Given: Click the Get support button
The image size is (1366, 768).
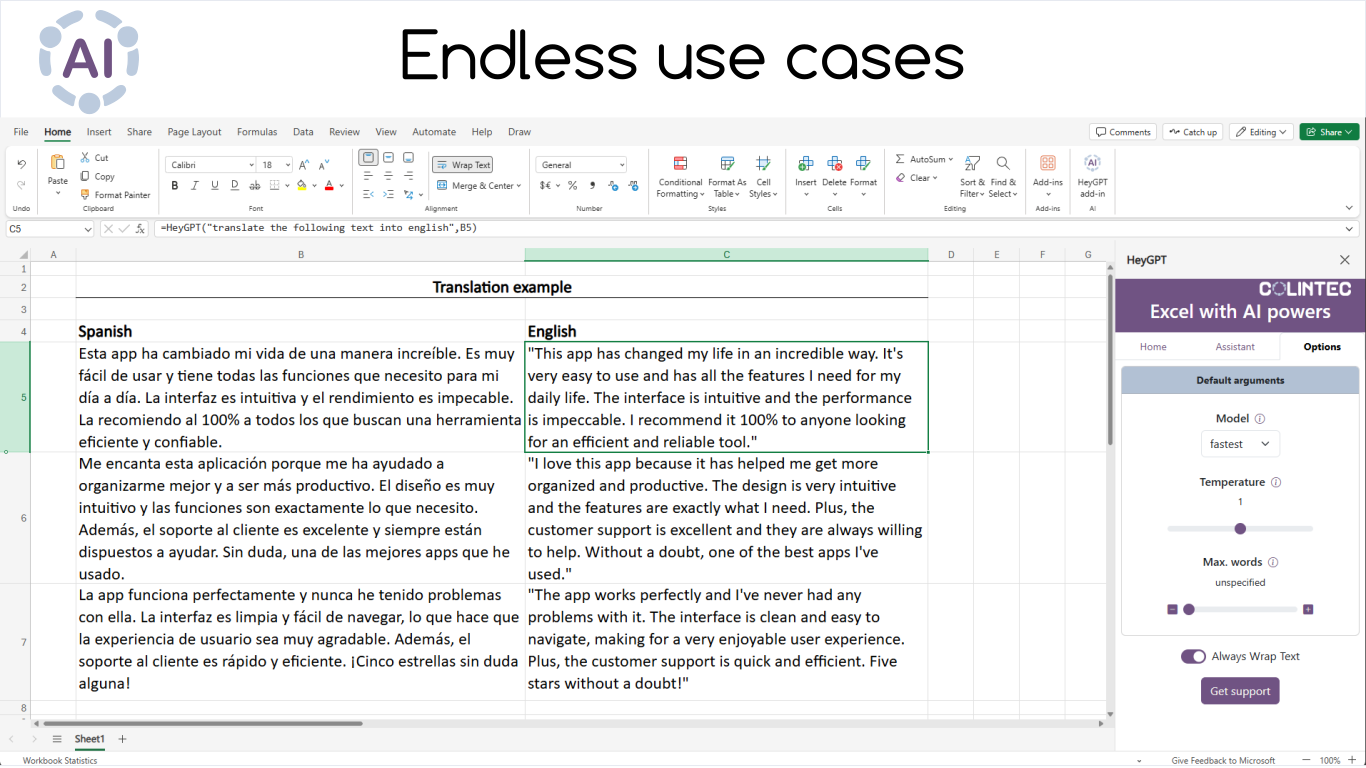Looking at the screenshot, I should pos(1240,691).
